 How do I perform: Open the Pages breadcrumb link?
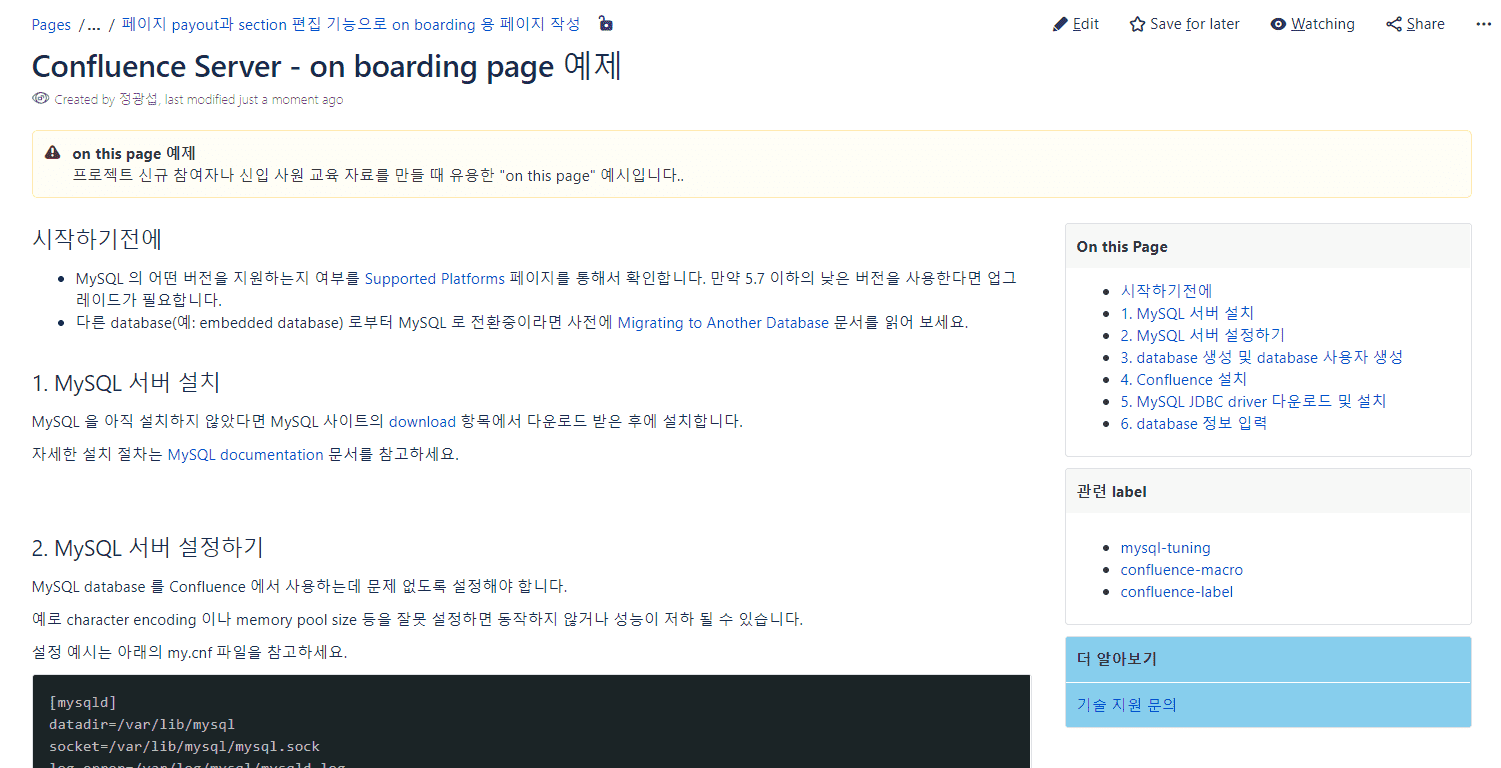coord(51,24)
